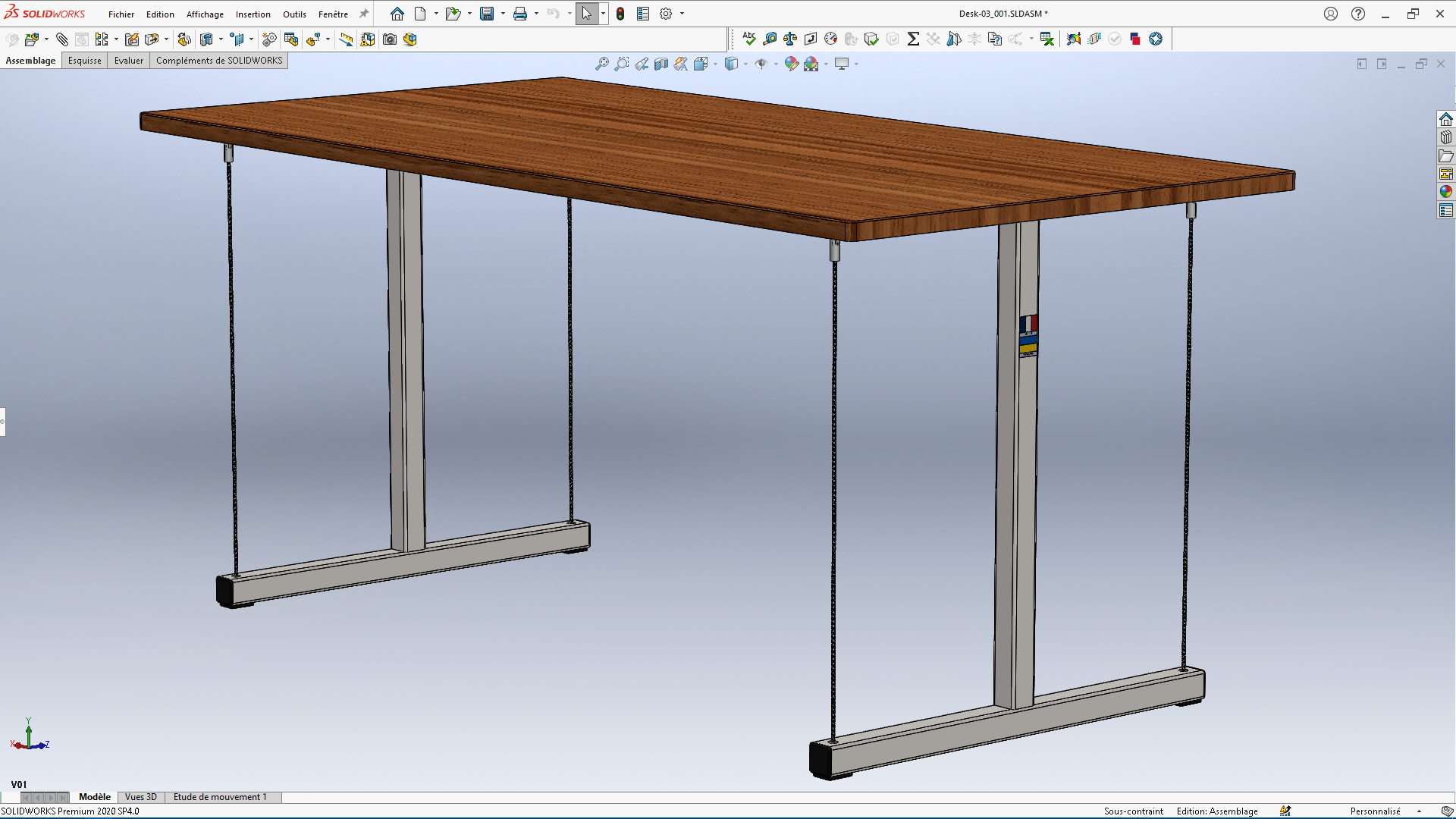This screenshot has height=819, width=1456.
Task: Open Appearances color ball in right task pane
Action: pyautogui.click(x=1446, y=192)
